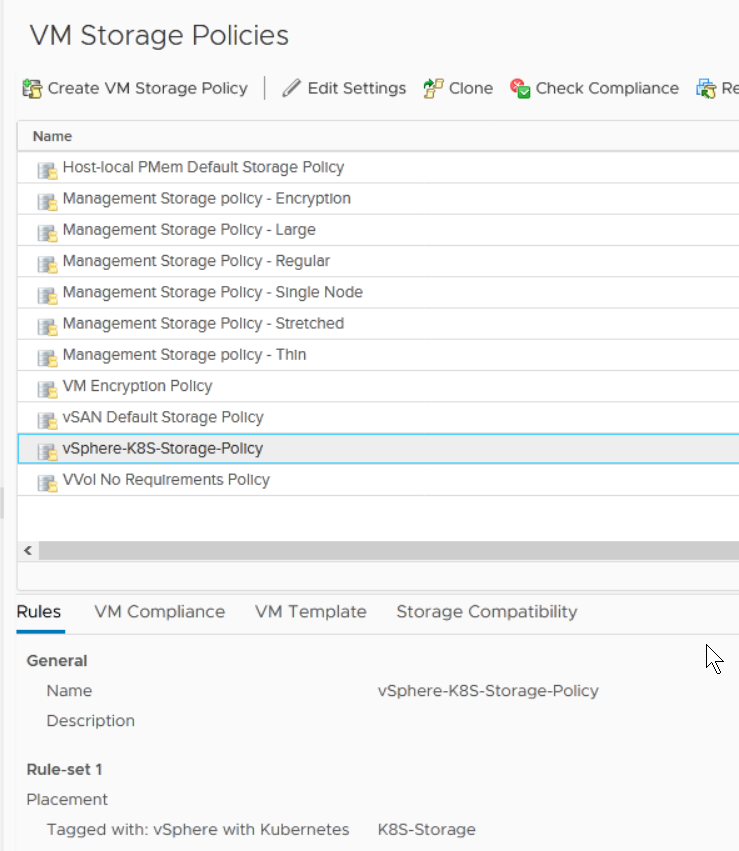Select Host-local PMem Default Storage Policy text
The height and width of the screenshot is (851, 739).
coord(203,167)
